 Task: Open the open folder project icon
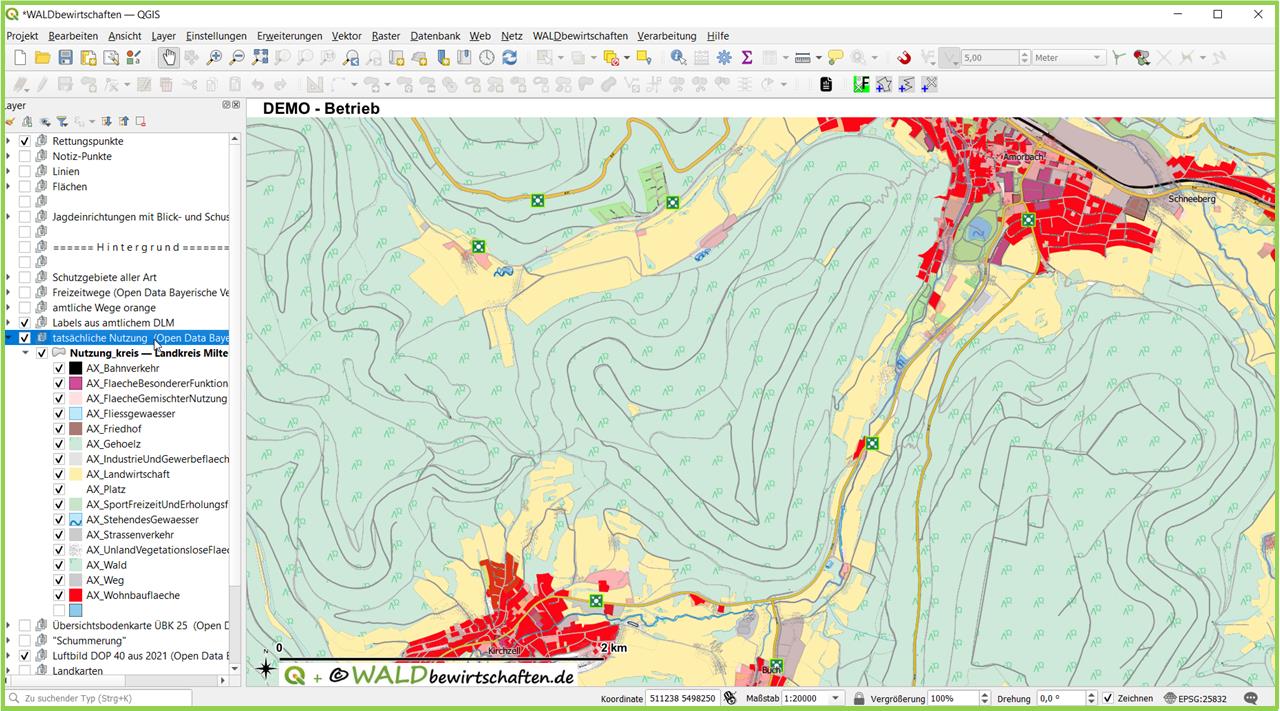click(x=42, y=58)
